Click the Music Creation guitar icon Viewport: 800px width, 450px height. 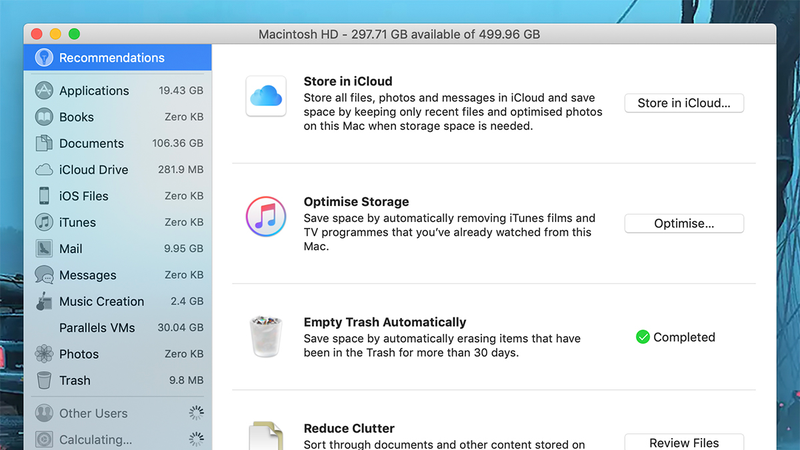coord(44,302)
